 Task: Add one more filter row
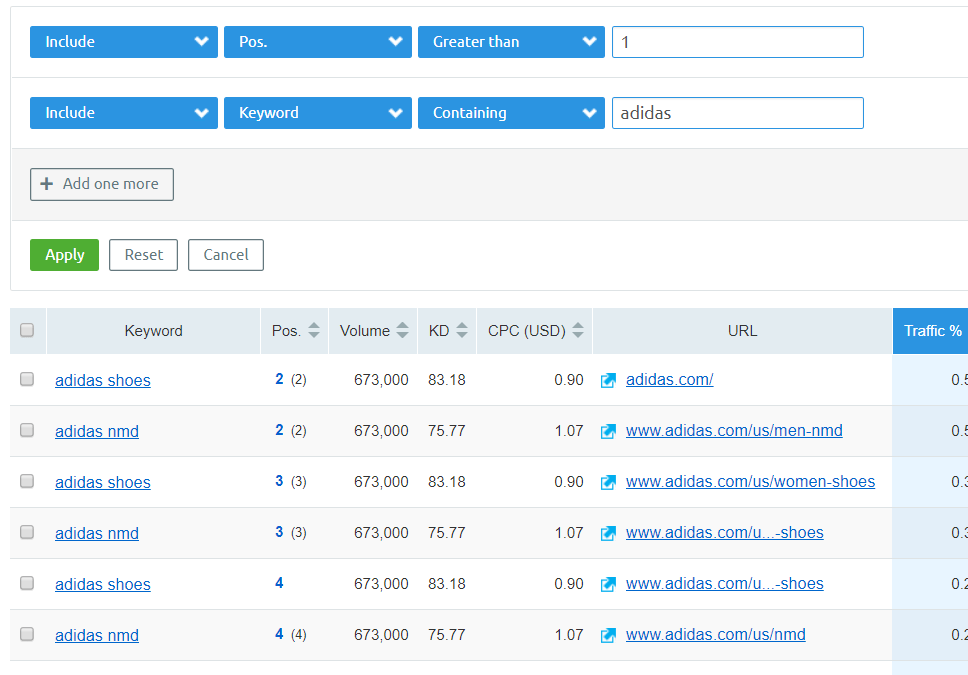pyautogui.click(x=102, y=184)
